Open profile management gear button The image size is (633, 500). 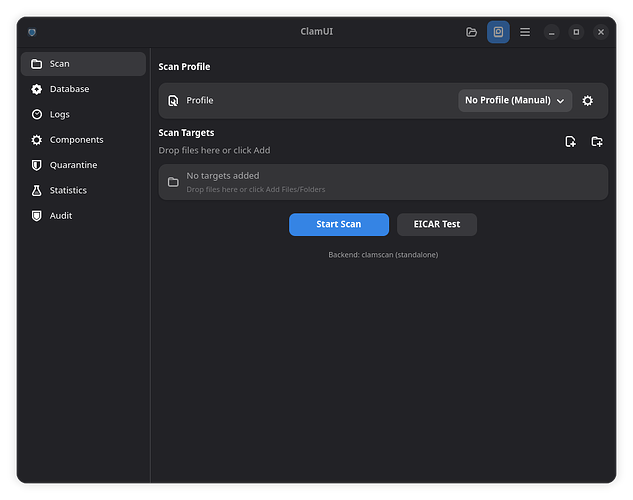coord(587,100)
